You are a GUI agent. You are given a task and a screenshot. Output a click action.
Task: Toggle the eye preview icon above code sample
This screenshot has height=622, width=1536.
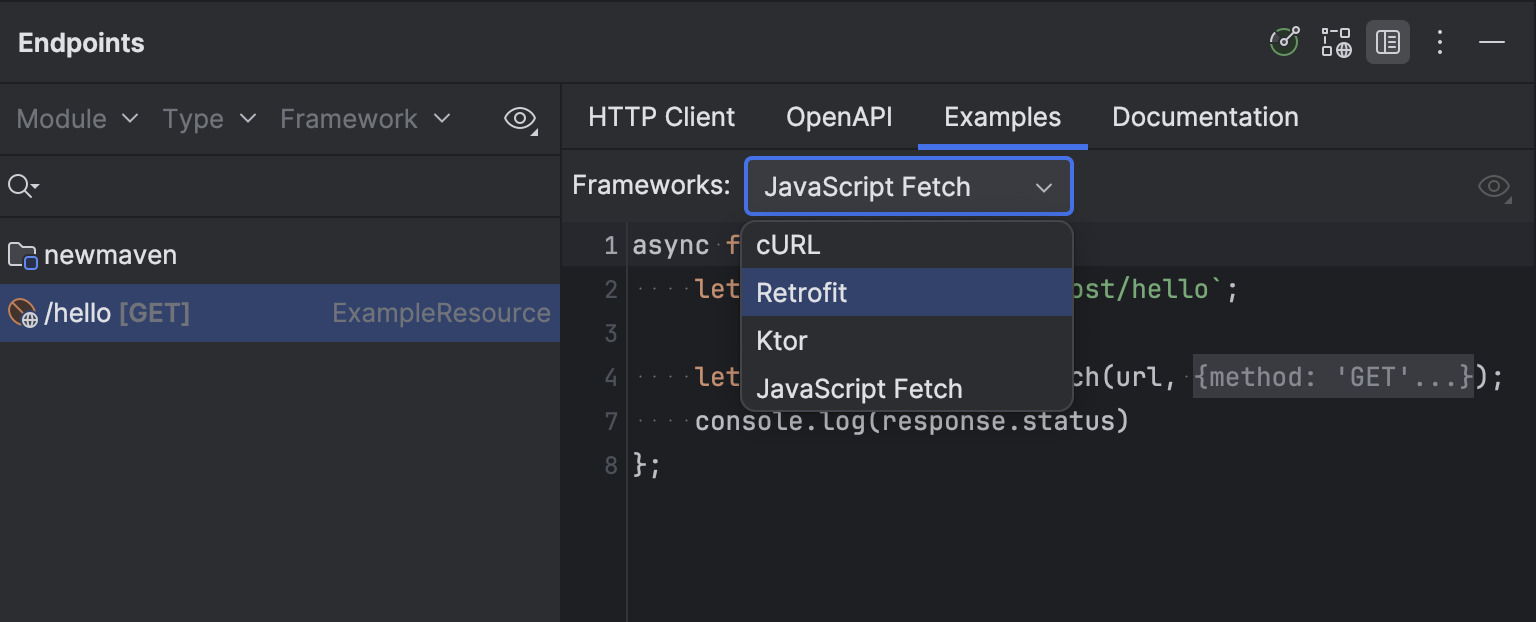(1492, 186)
